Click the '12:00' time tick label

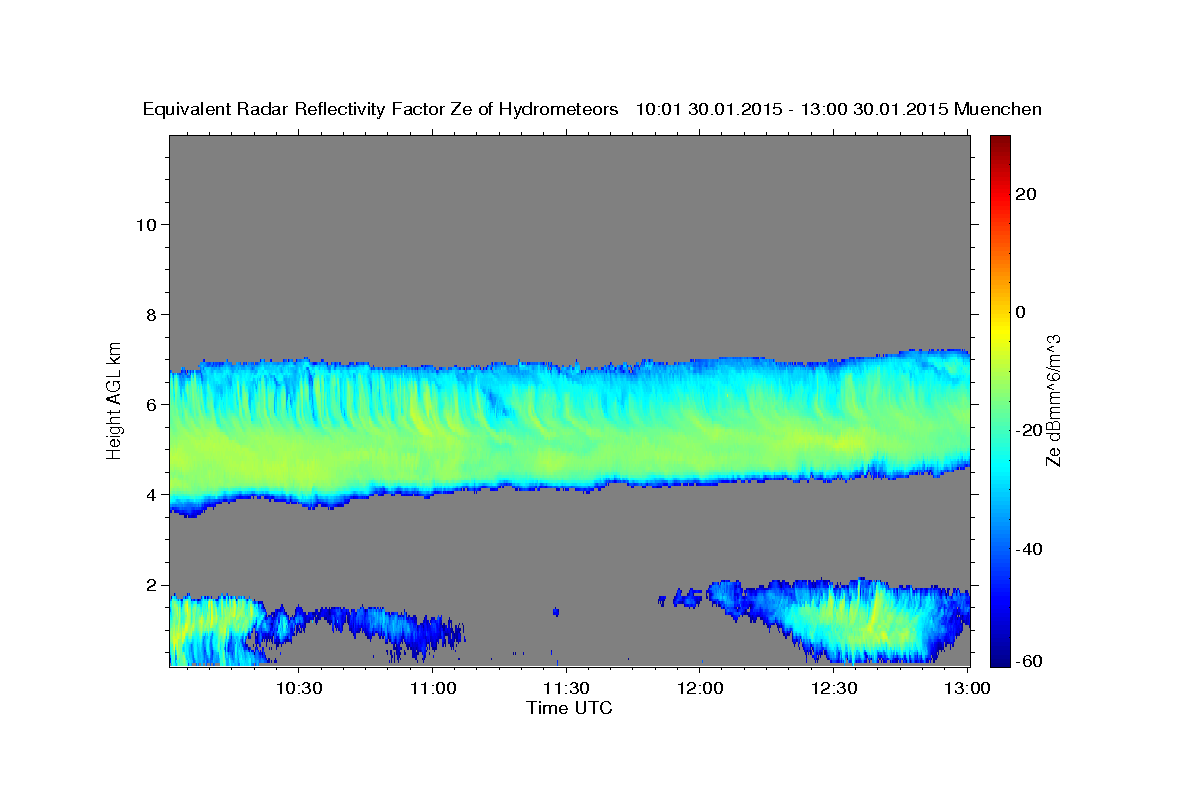(x=701, y=689)
